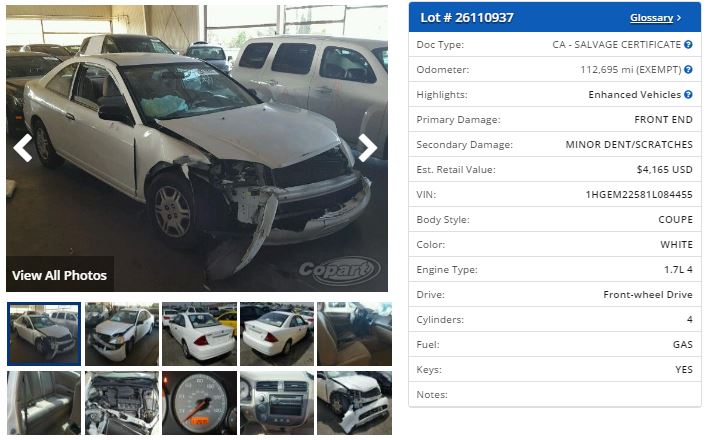The image size is (706, 440).
Task: Open the last close-up front damage thumbnail
Action: tap(354, 403)
